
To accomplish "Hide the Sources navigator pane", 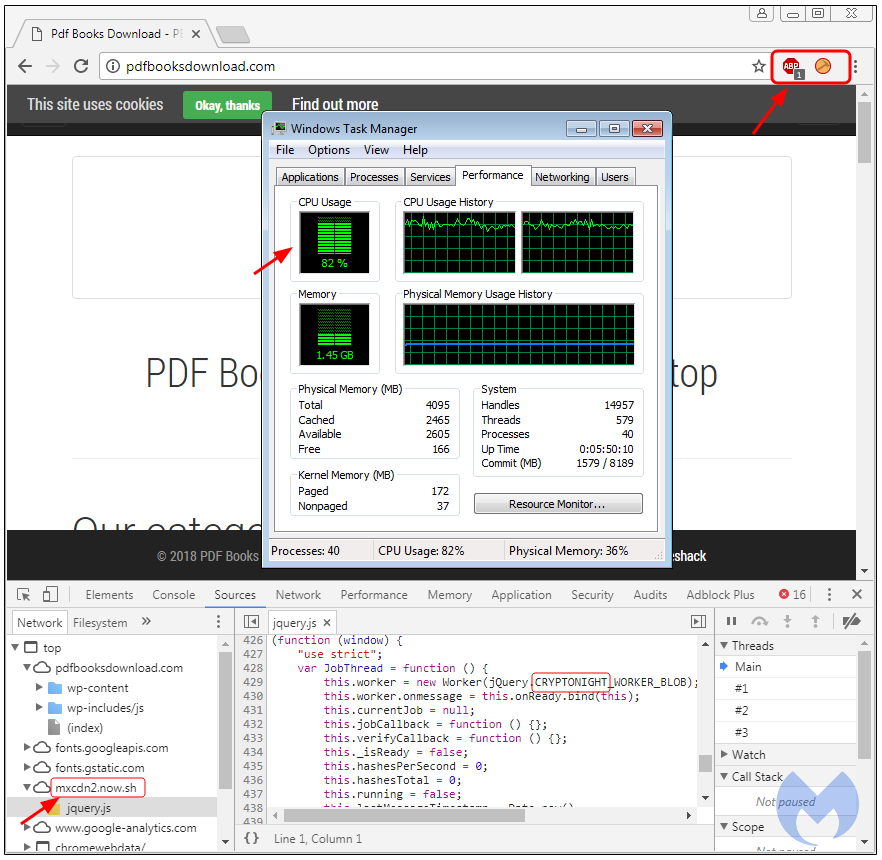I will 251,622.
